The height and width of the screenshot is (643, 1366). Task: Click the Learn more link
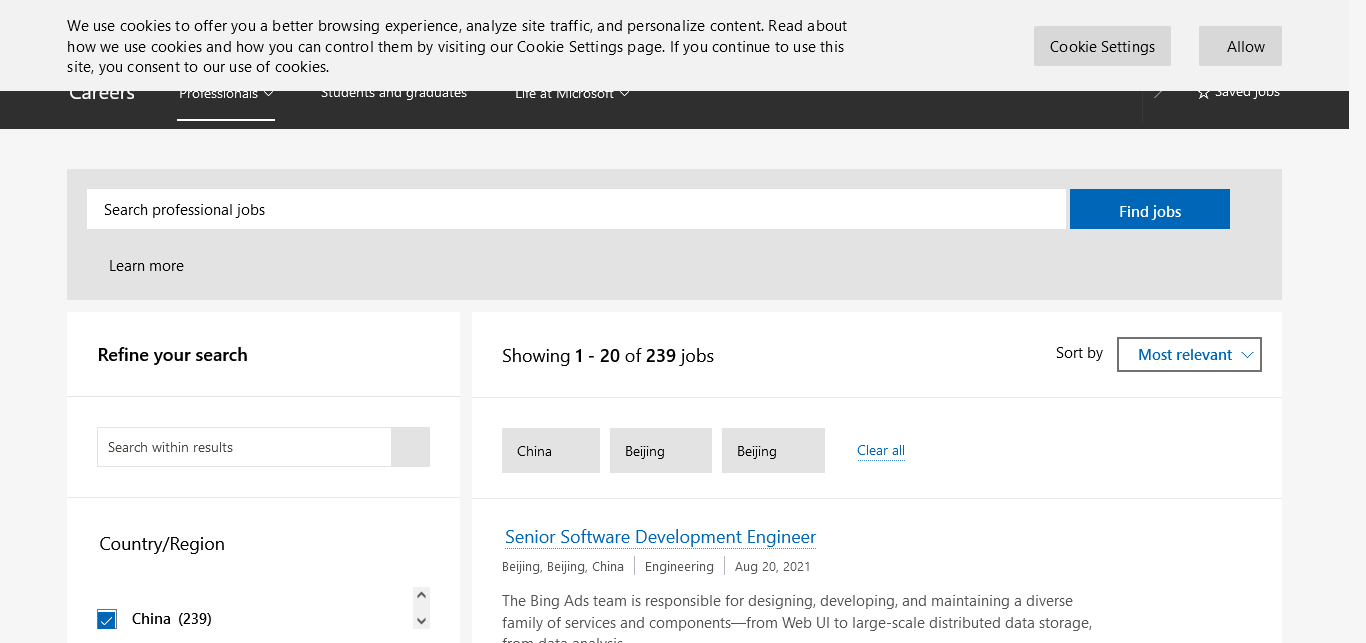point(146,266)
